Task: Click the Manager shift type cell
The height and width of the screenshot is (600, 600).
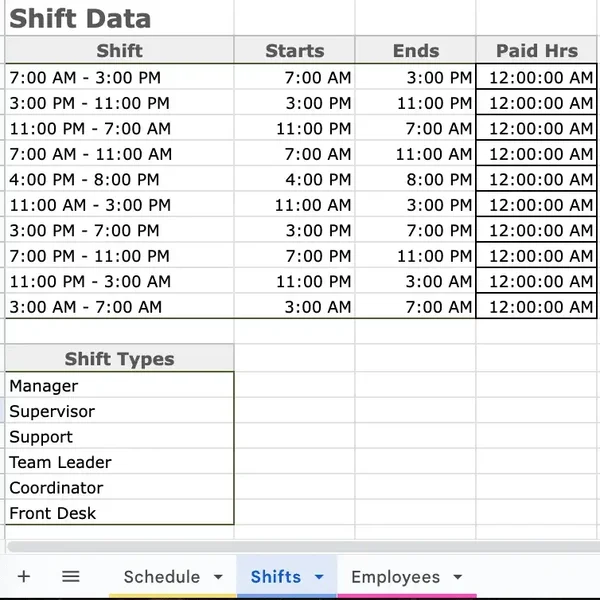Action: (x=119, y=386)
